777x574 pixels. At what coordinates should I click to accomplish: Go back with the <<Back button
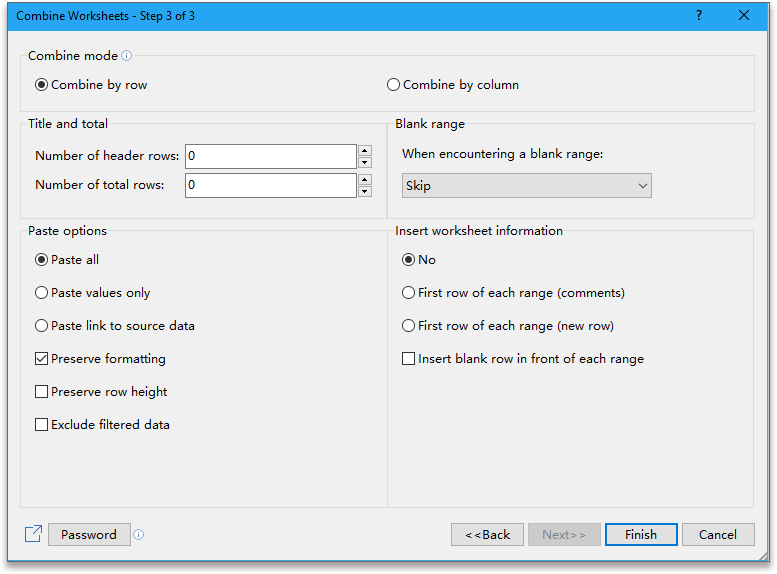click(487, 534)
